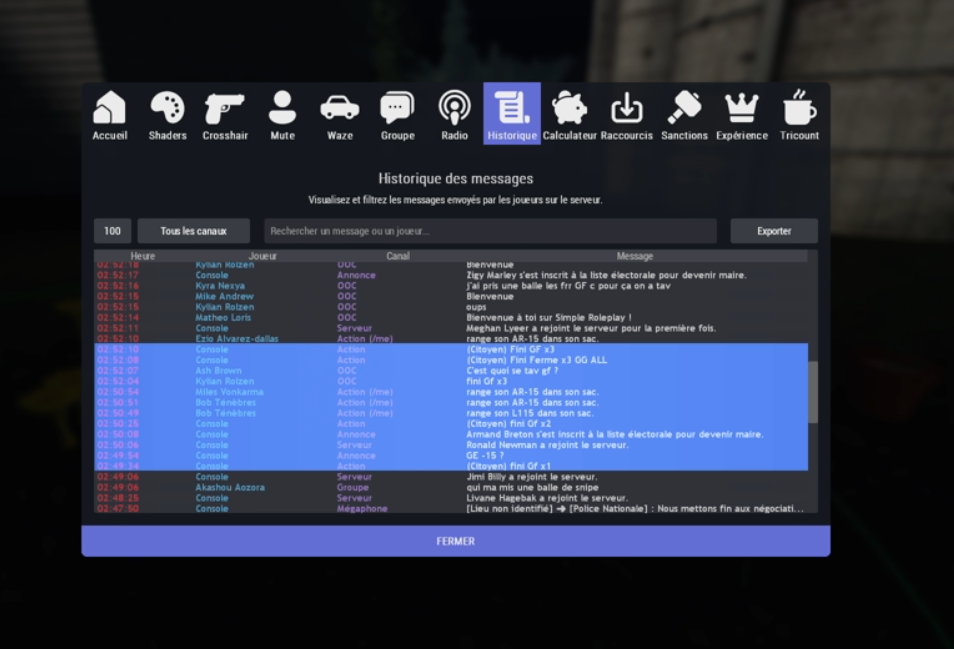954x649 pixels.
Task: Select player name Akashou Aozora
Action: click(230, 487)
